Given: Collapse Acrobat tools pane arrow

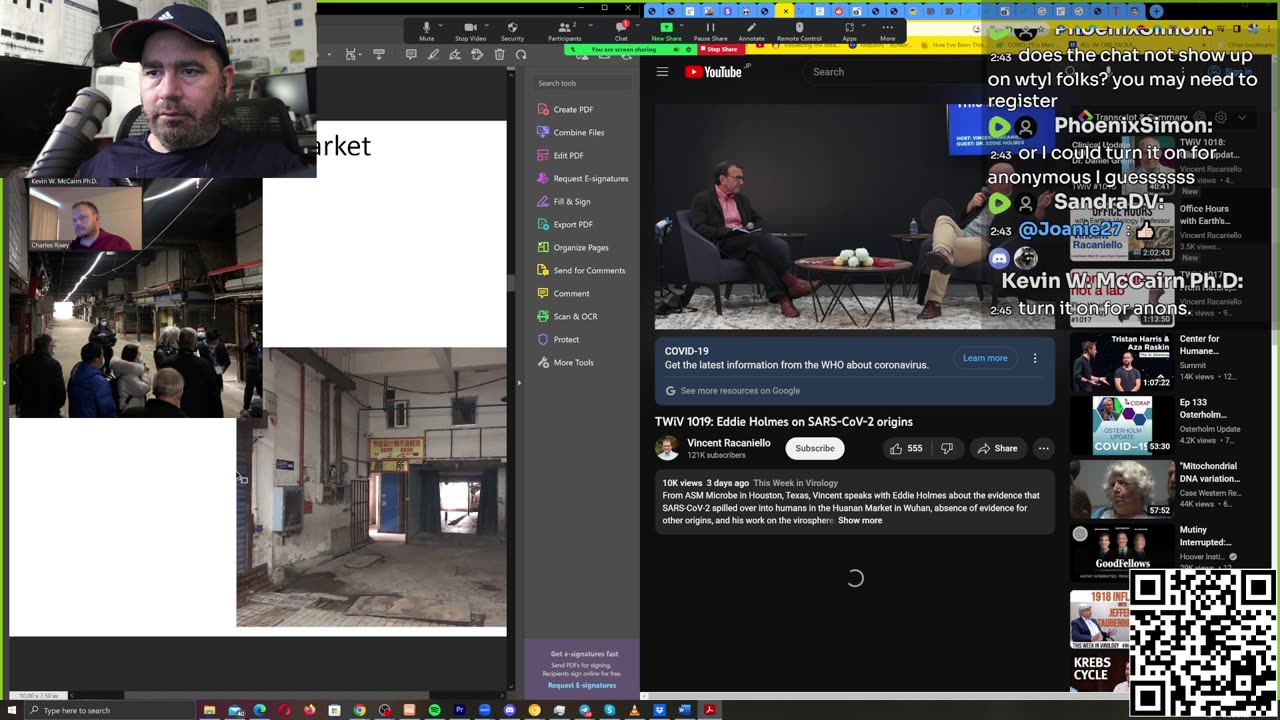Looking at the screenshot, I should click(x=518, y=382).
